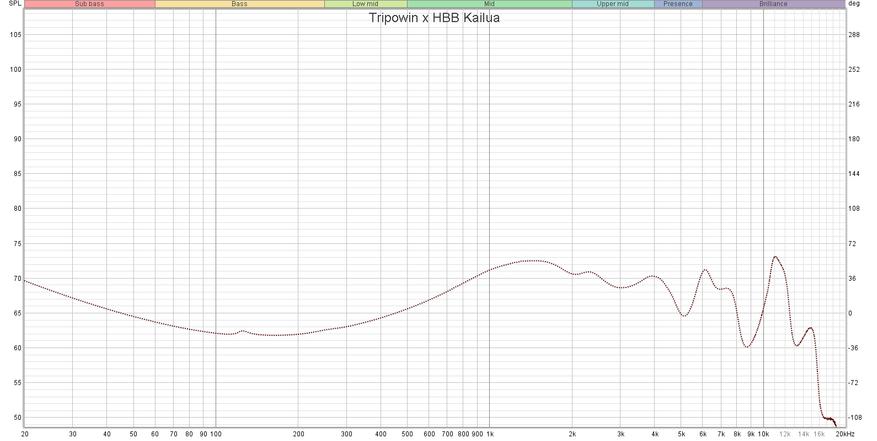Image resolution: width=877 pixels, height=441 pixels.
Task: Select the 65 SPL axis value
Action: pyautogui.click(x=17, y=313)
